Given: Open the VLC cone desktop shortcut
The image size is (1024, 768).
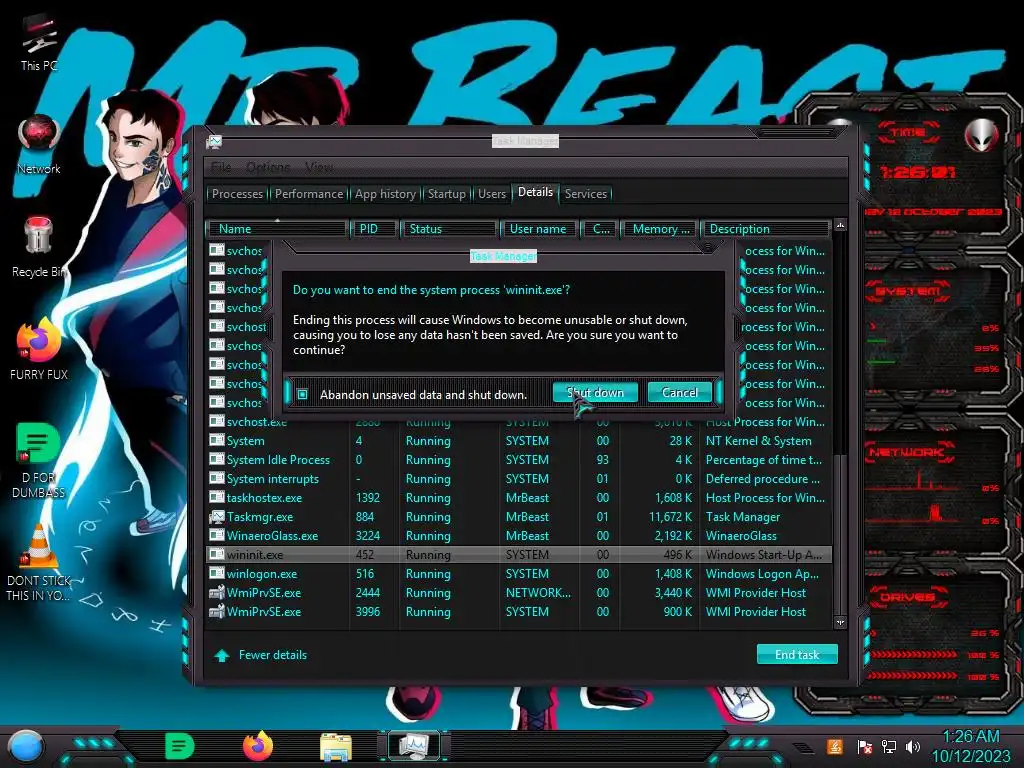Looking at the screenshot, I should 39,562.
